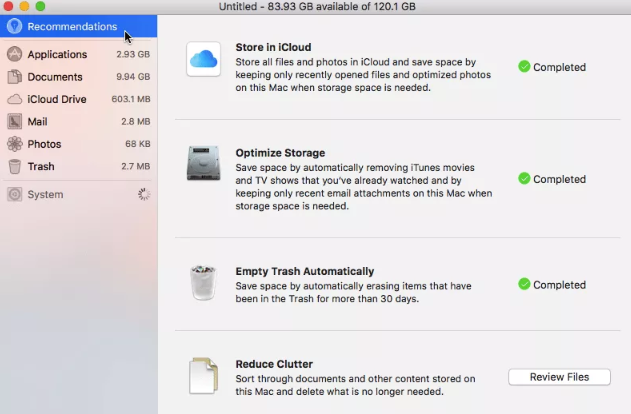Click the 2.93 GB Applications size
The width and height of the screenshot is (631, 414).
click(x=133, y=54)
